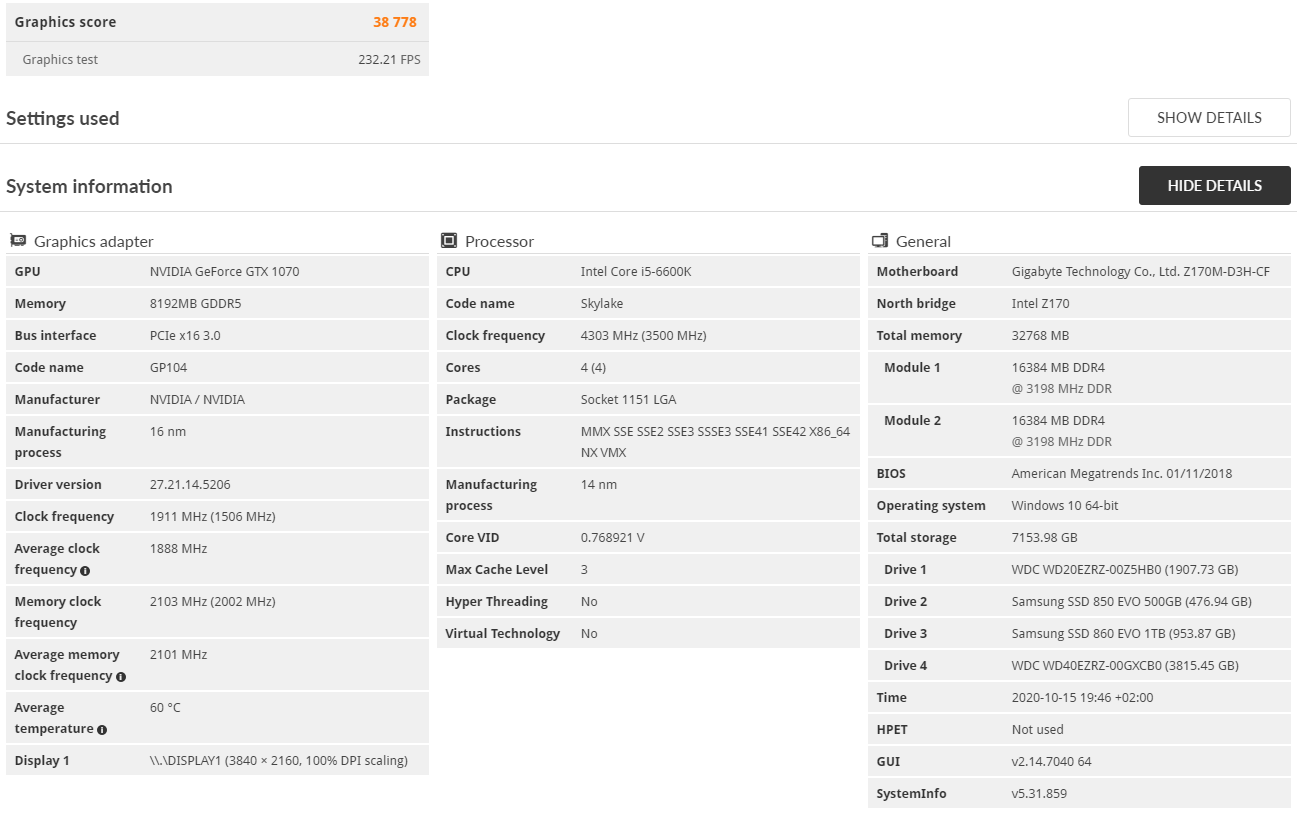The image size is (1297, 816).
Task: Click manufacturing process value 16 nm
Action: click(x=168, y=431)
